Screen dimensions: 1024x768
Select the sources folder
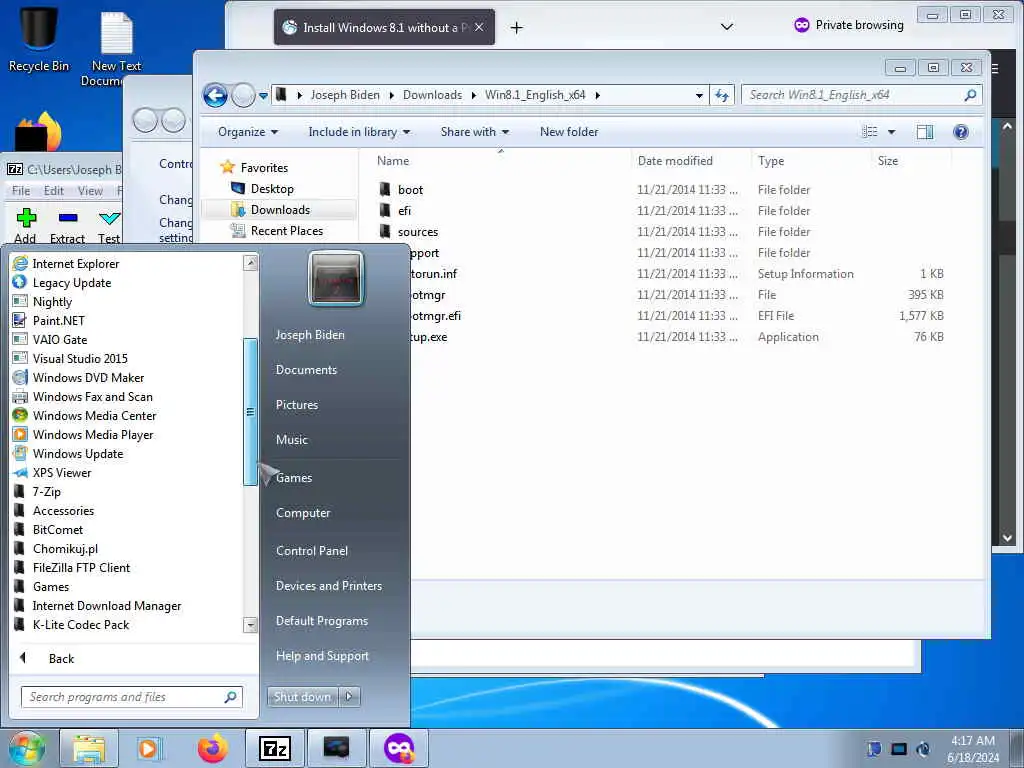pos(418,232)
